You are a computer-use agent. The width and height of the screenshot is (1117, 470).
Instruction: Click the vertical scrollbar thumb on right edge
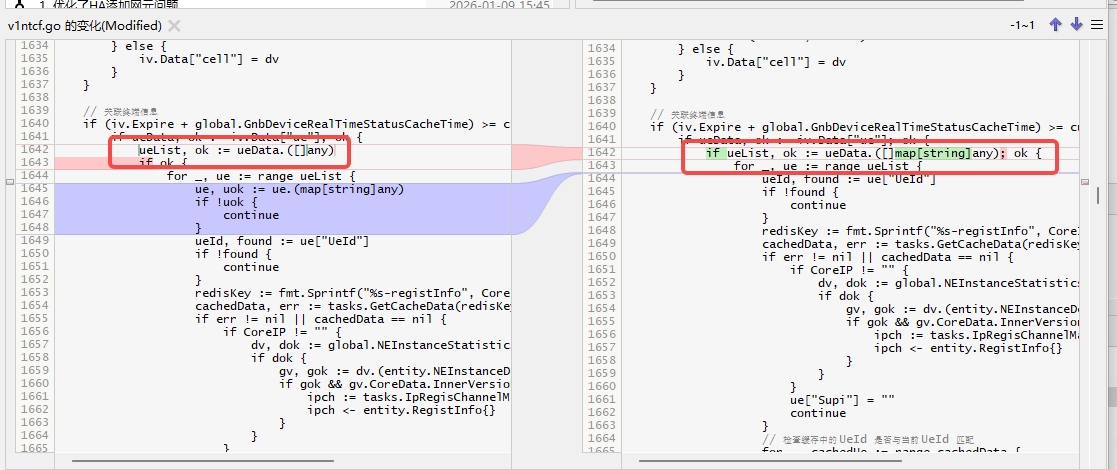point(1097,195)
